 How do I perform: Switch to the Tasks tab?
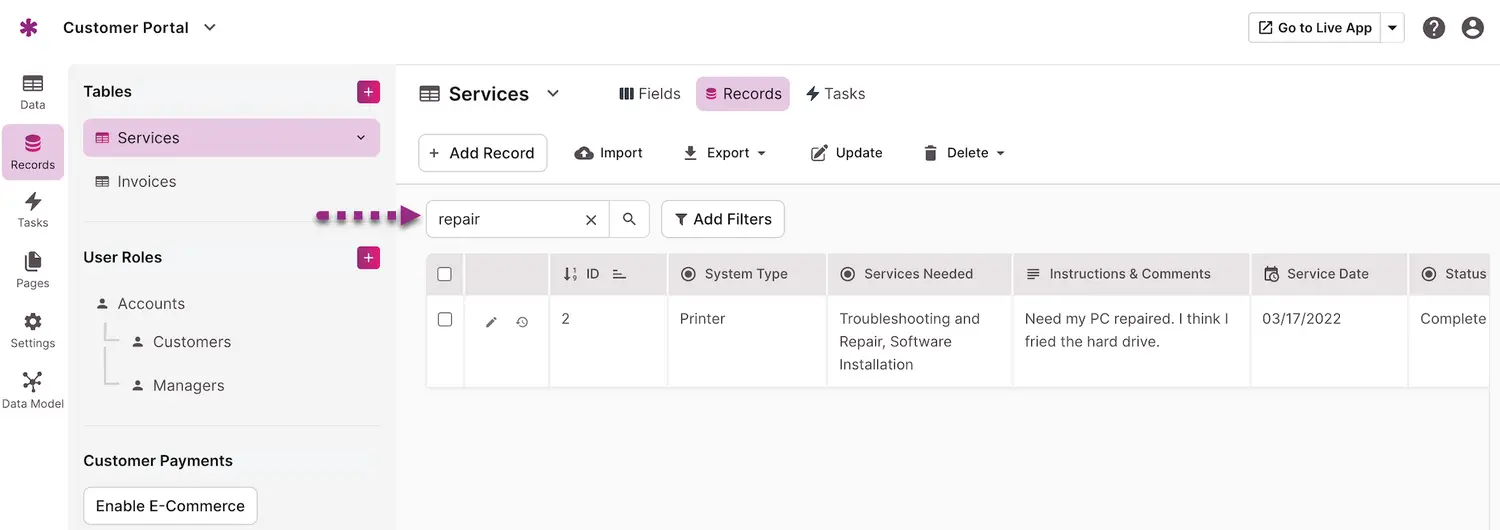[x=835, y=94]
